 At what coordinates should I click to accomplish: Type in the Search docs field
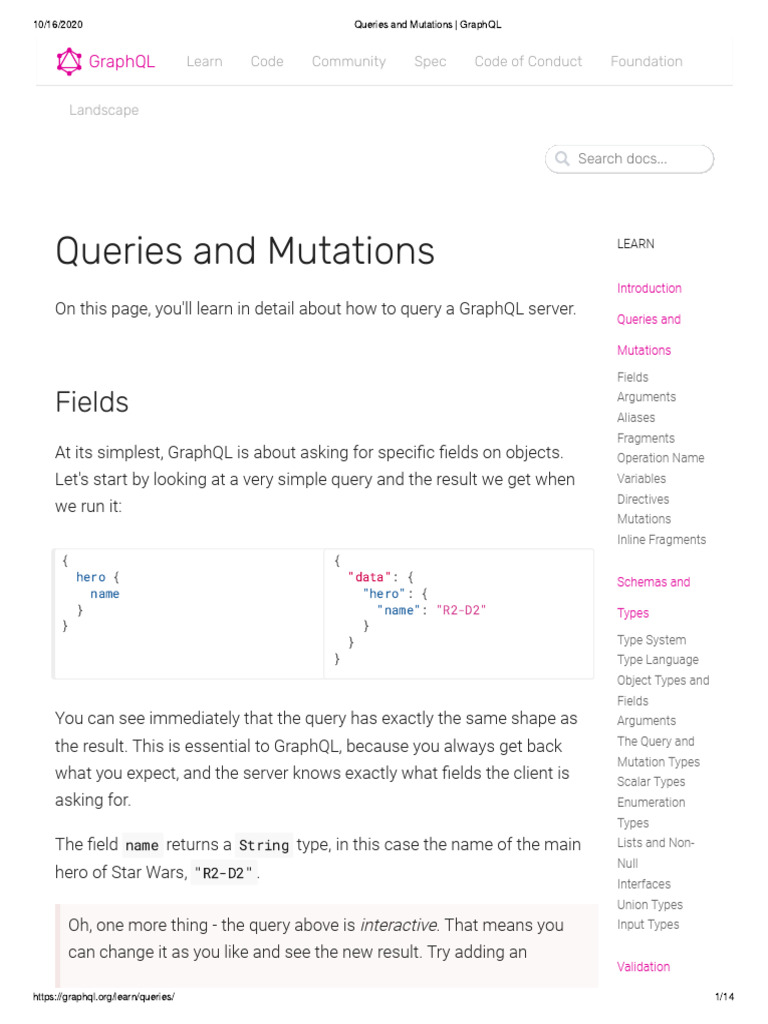638,159
